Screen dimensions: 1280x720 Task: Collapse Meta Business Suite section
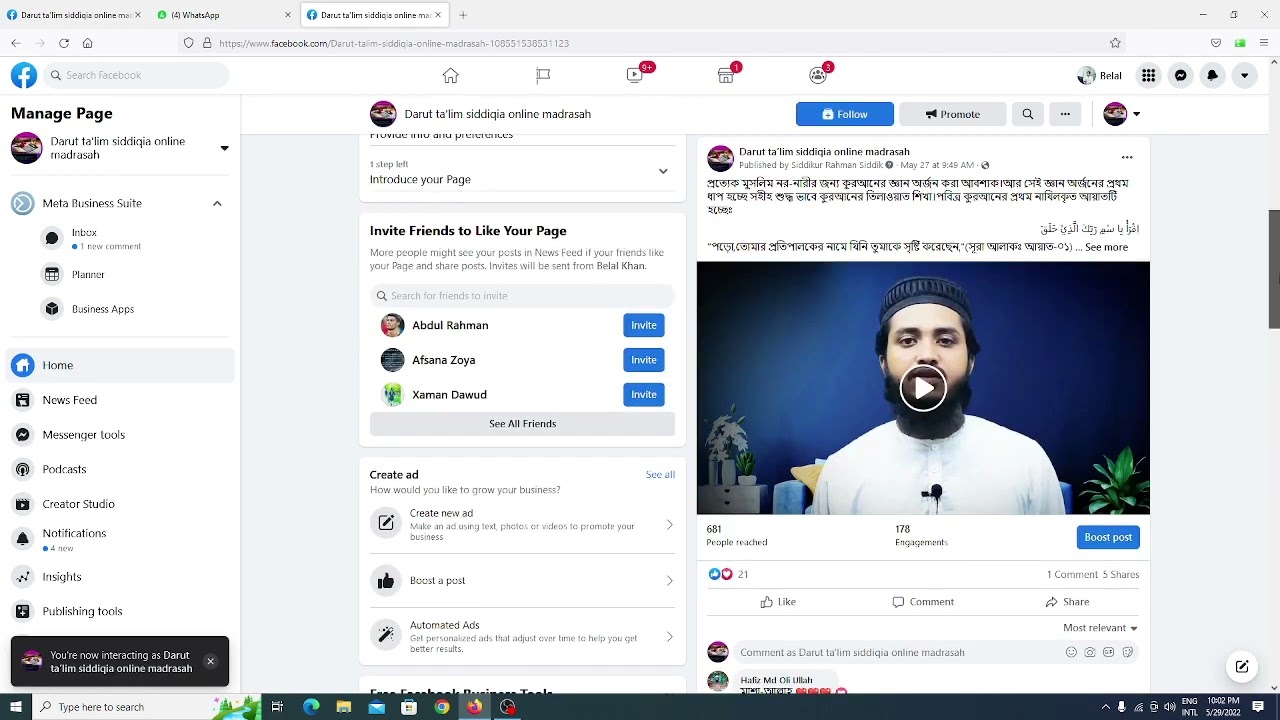(217, 203)
